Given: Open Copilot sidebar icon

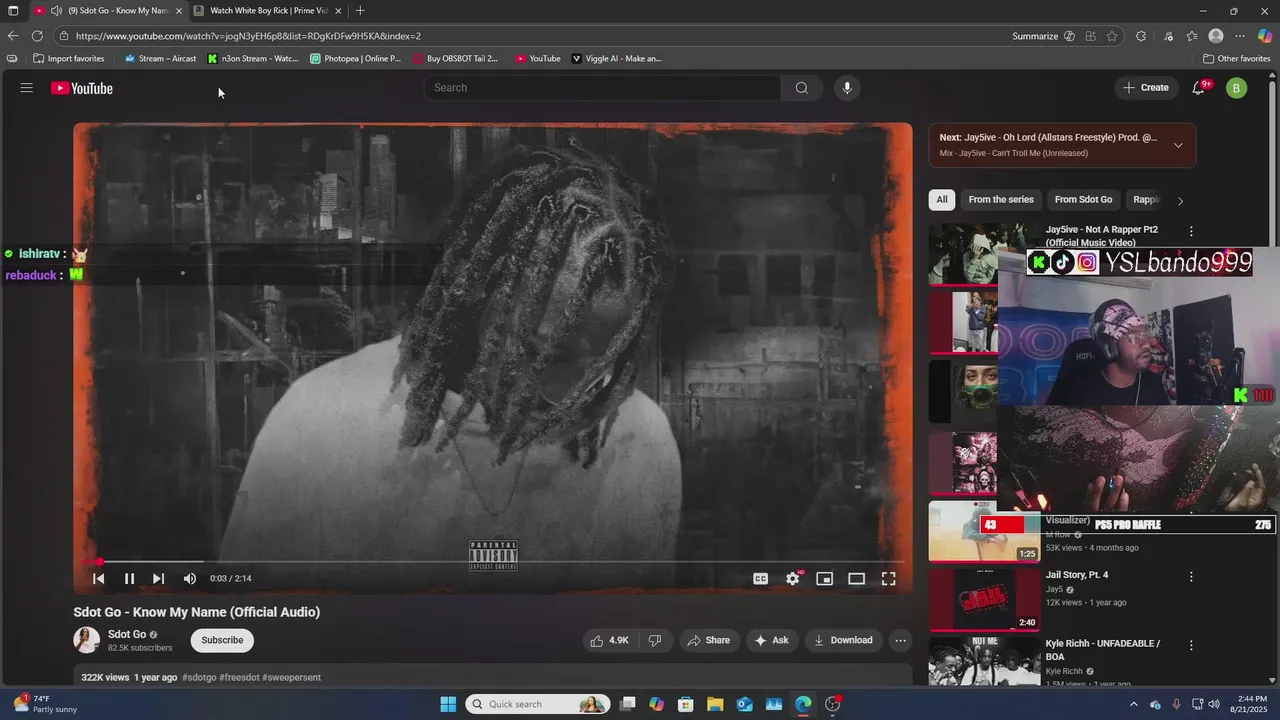Looking at the screenshot, I should pyautogui.click(x=1265, y=36).
